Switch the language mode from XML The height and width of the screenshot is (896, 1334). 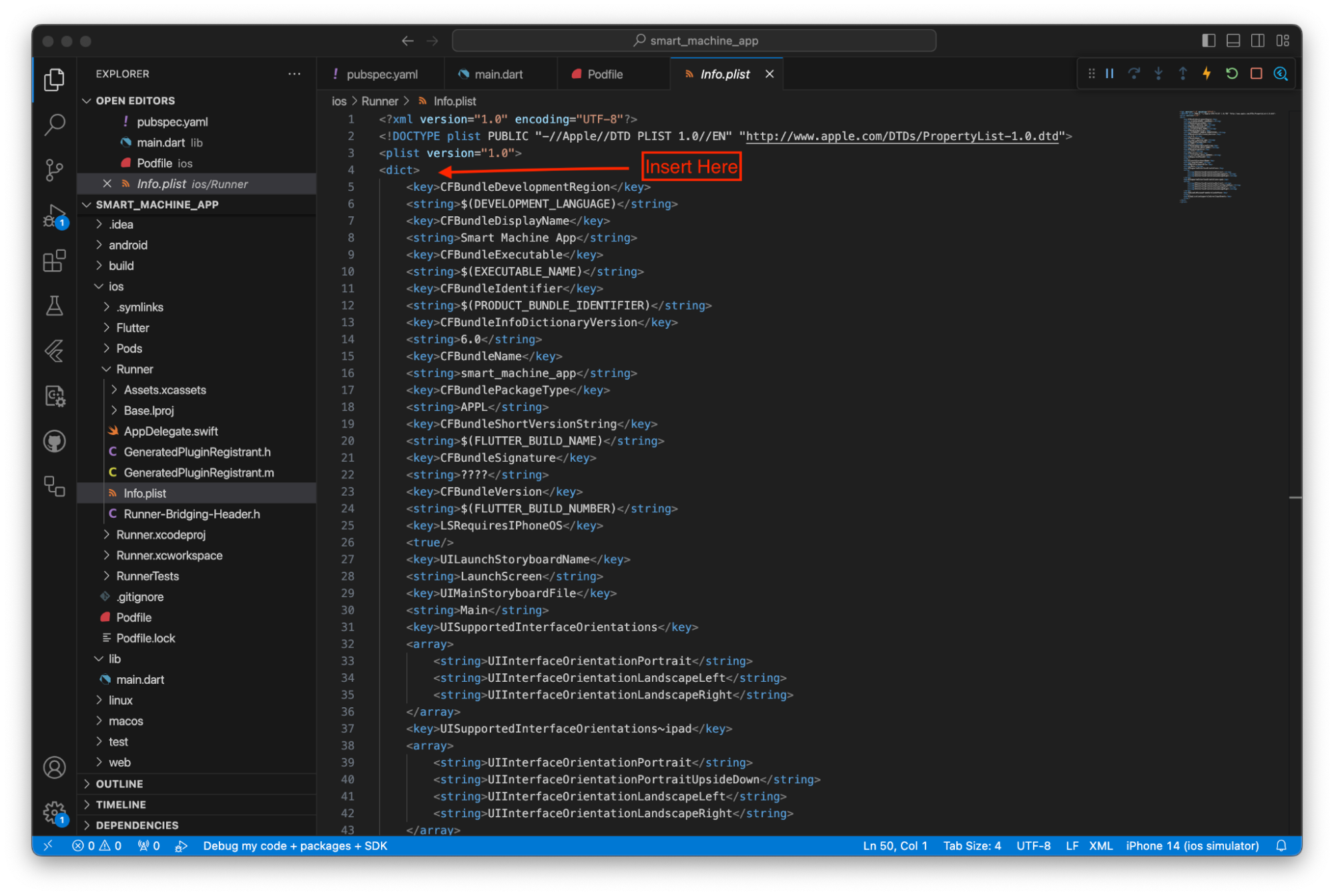(1101, 845)
